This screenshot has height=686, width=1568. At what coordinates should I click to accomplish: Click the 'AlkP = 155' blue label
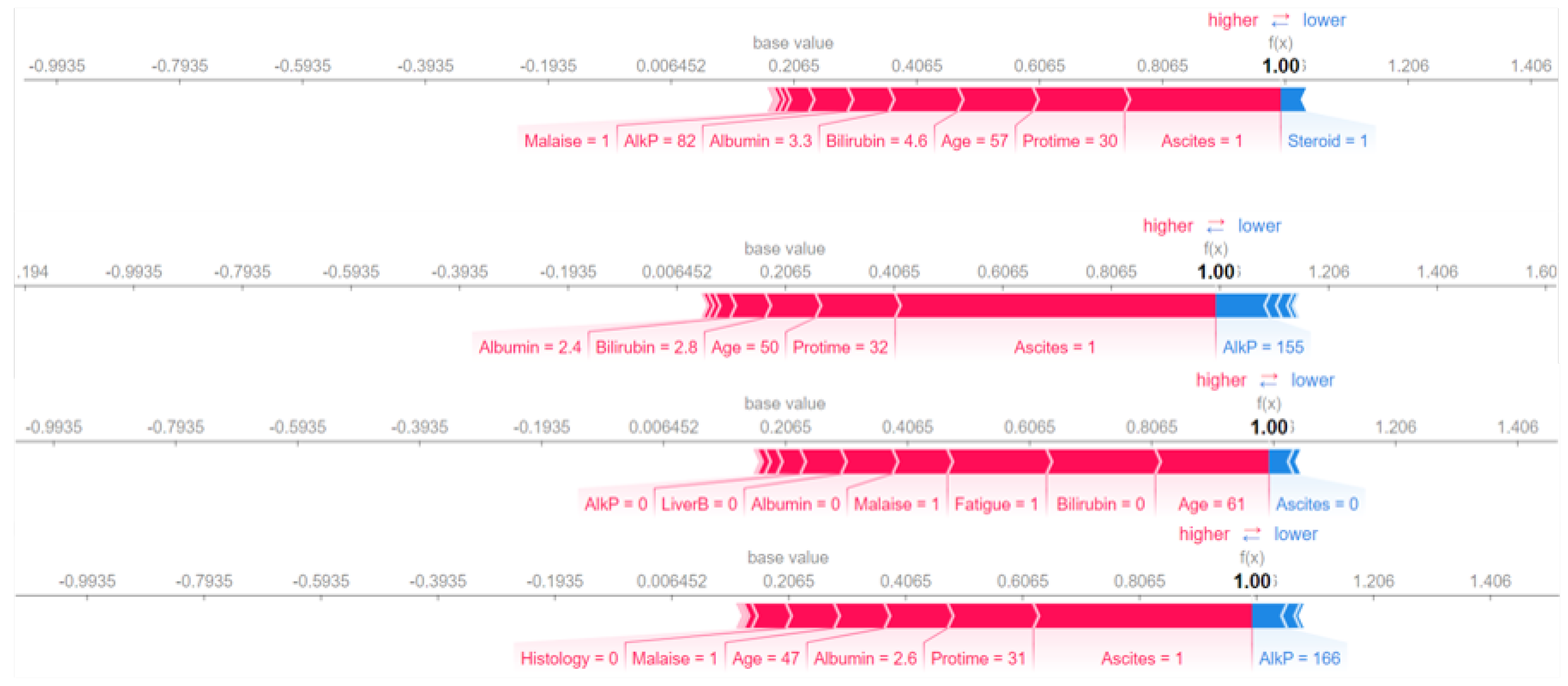[x=1263, y=348]
